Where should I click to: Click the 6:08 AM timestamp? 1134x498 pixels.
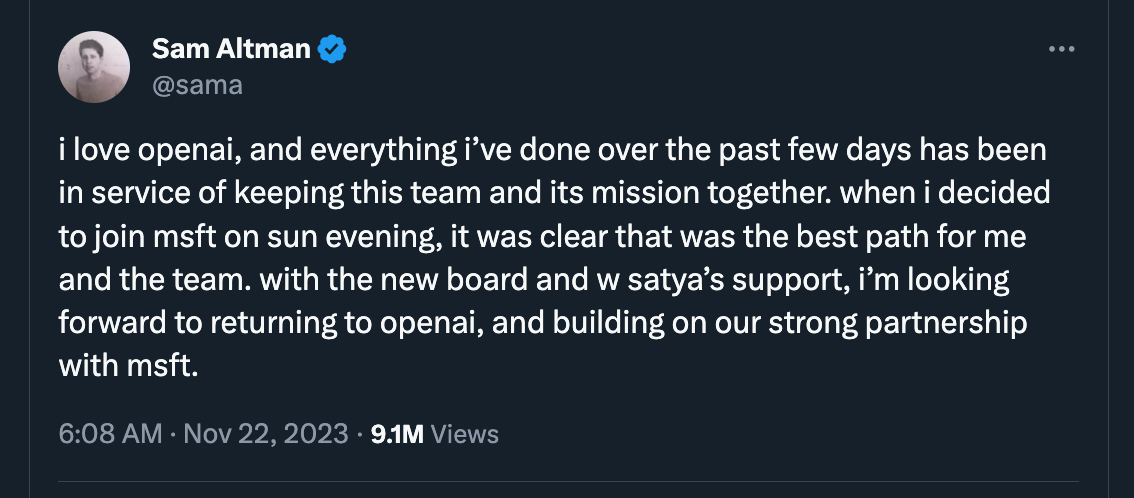tap(110, 434)
